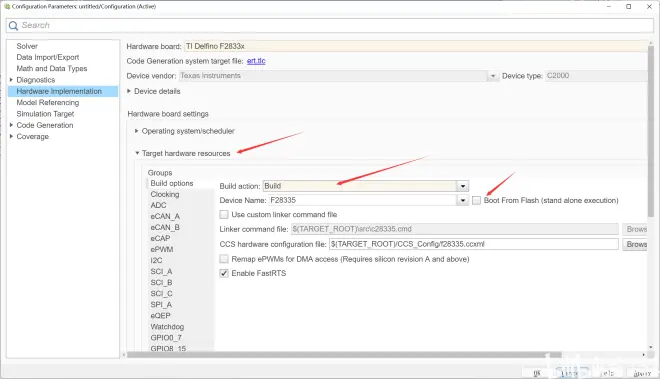660x379 pixels.
Task: Expand the Device details section
Action: tap(129, 91)
